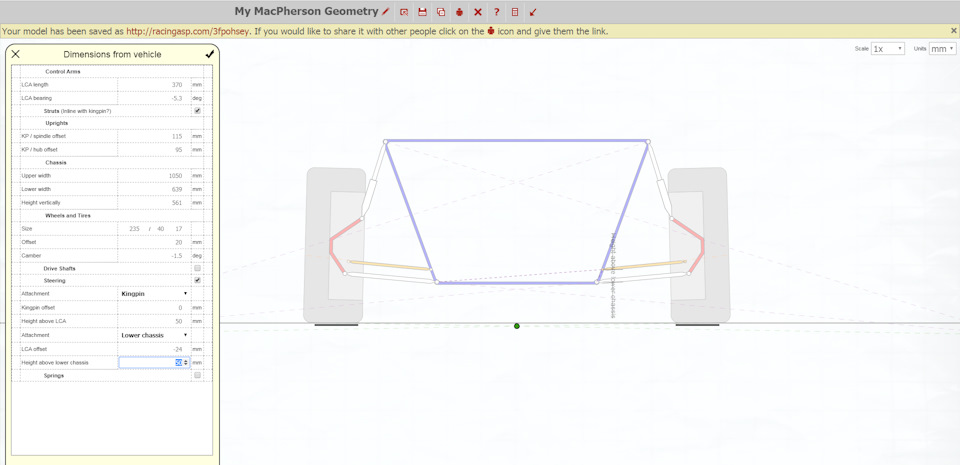
Task: Click the tire aspect ratio 40 field
Action: point(160,229)
